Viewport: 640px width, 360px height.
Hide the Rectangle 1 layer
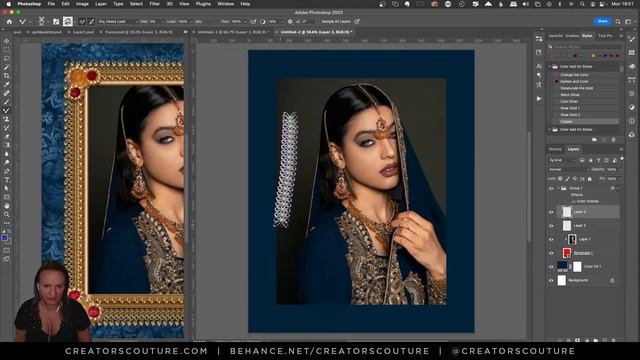click(x=551, y=253)
